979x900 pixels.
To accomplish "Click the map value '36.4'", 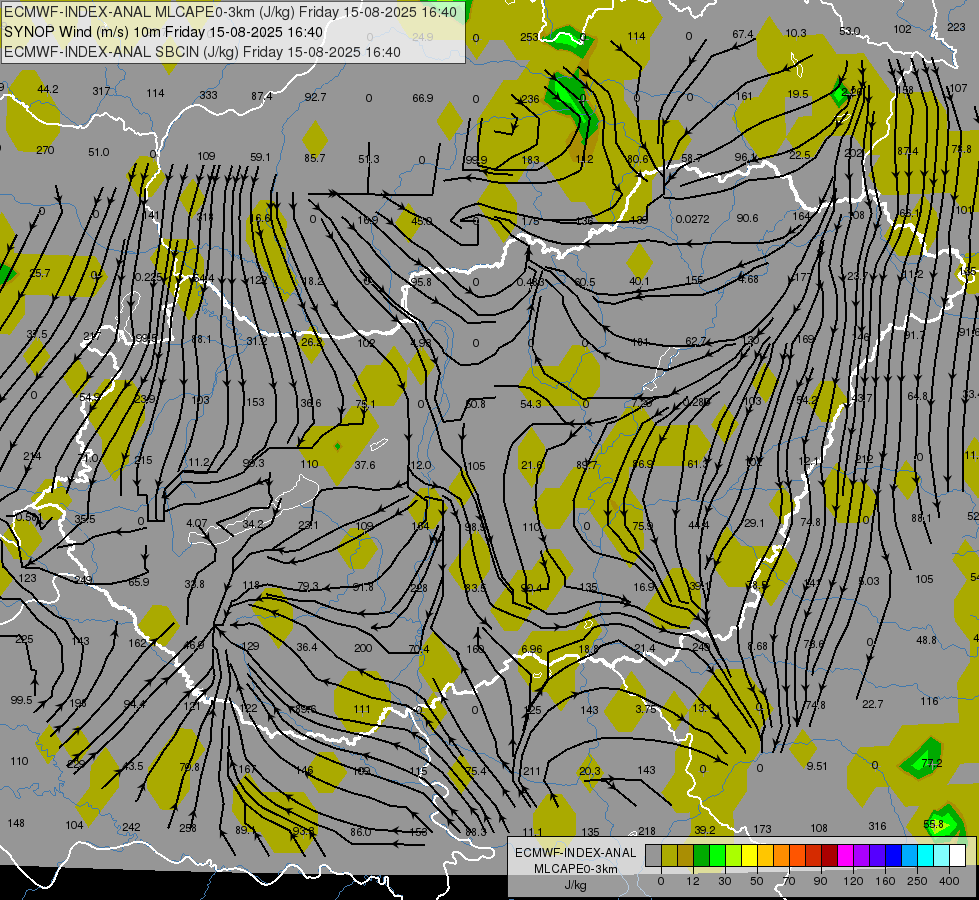I will 307,647.
